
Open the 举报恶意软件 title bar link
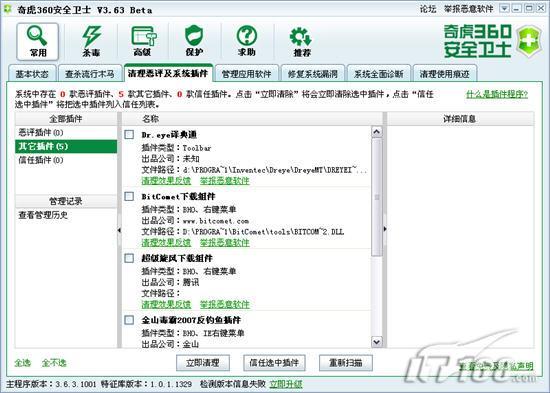[x=469, y=9]
